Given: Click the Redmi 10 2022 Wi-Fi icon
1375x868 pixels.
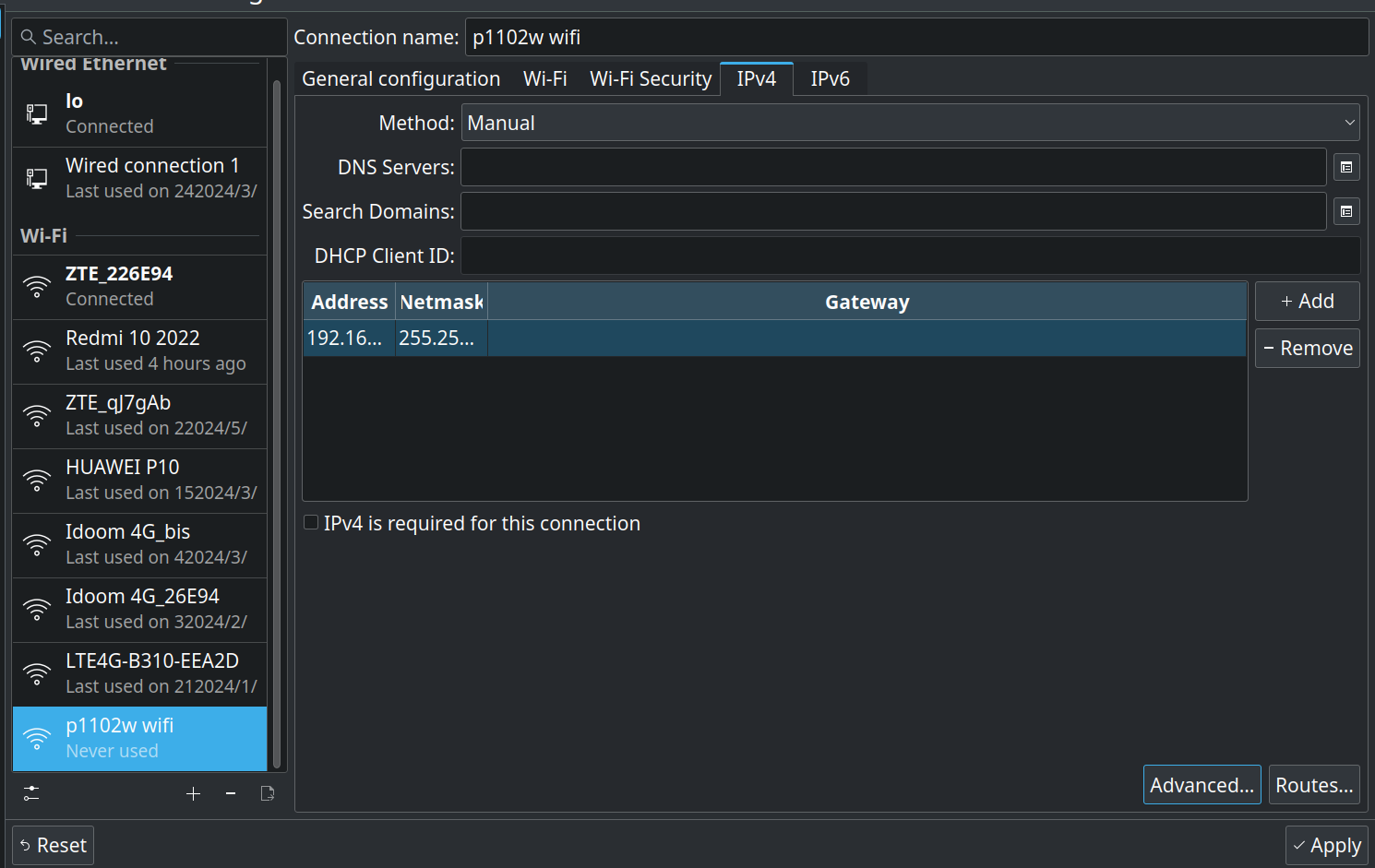Looking at the screenshot, I should coord(37,351).
